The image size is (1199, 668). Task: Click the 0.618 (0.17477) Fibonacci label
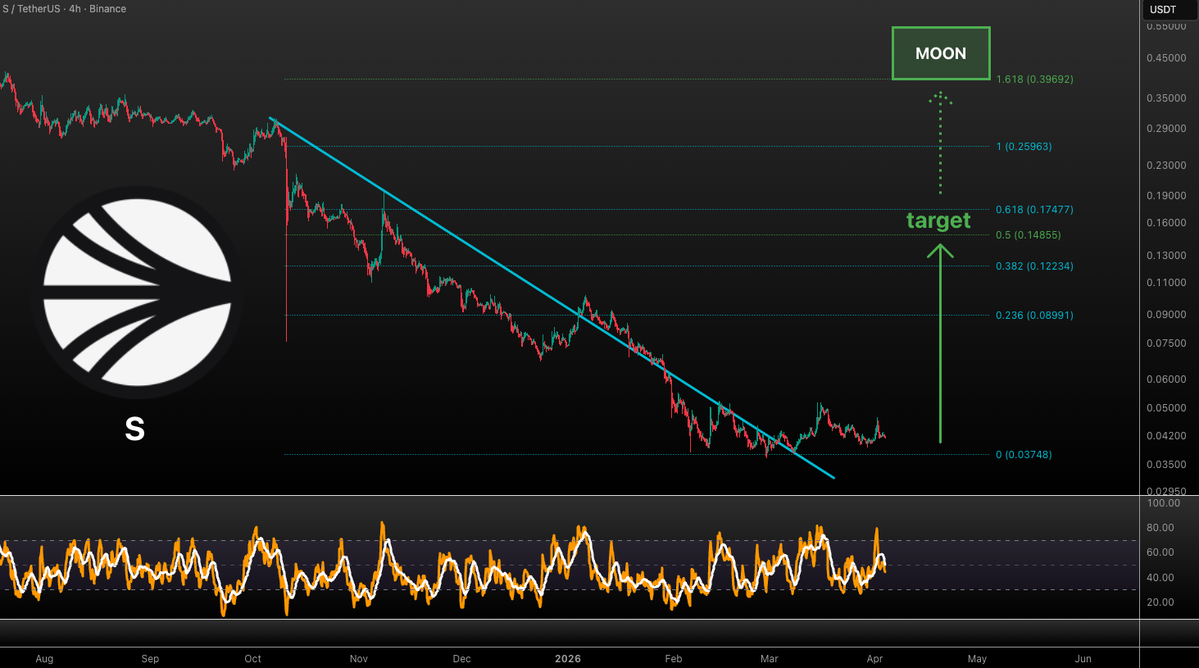(x=1034, y=210)
